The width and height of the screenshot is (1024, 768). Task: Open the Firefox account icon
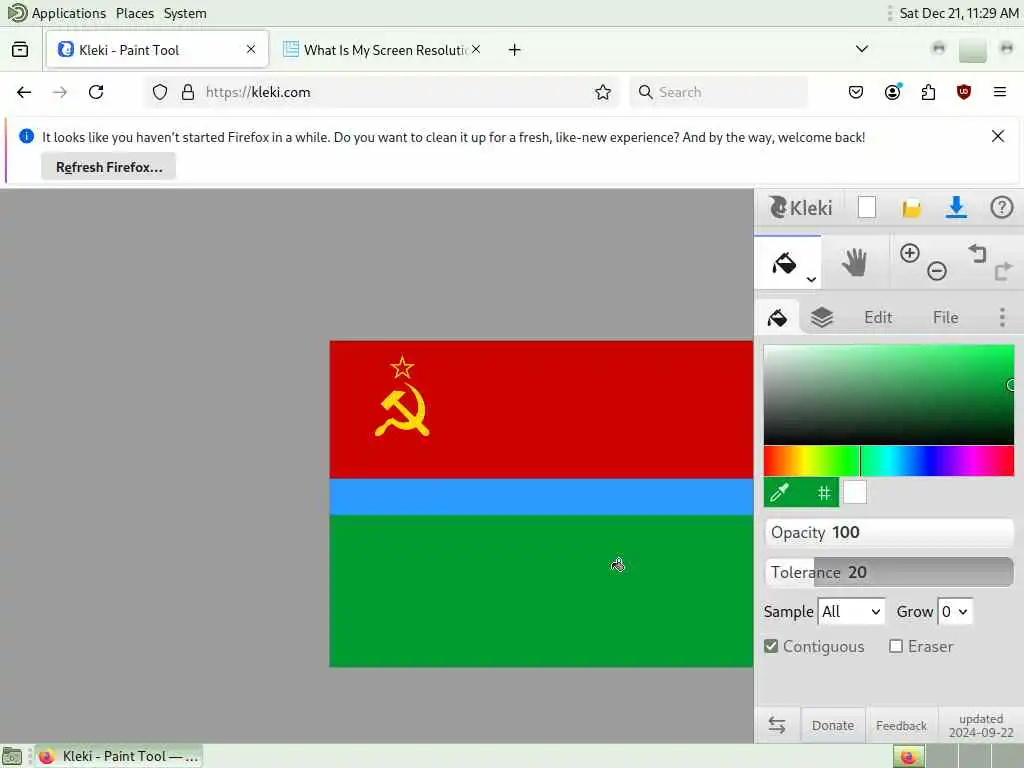(892, 92)
